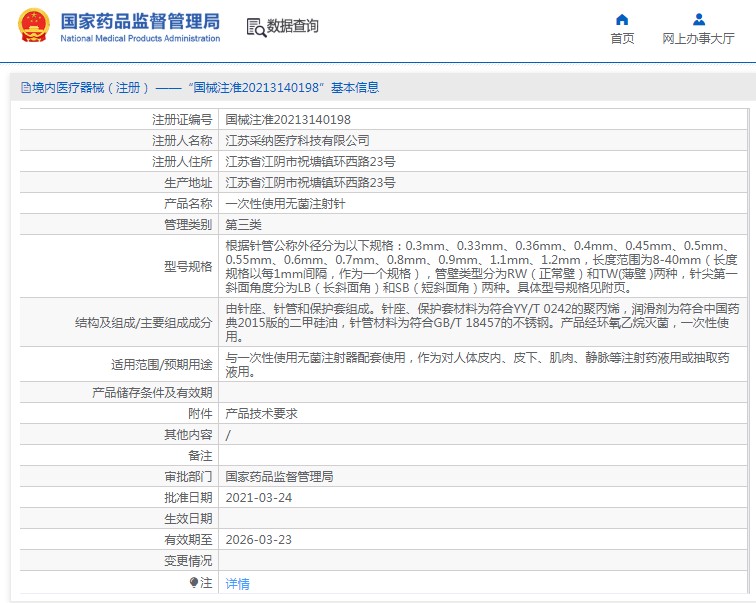Click registration number value 国械注准20213140198

click(288, 120)
